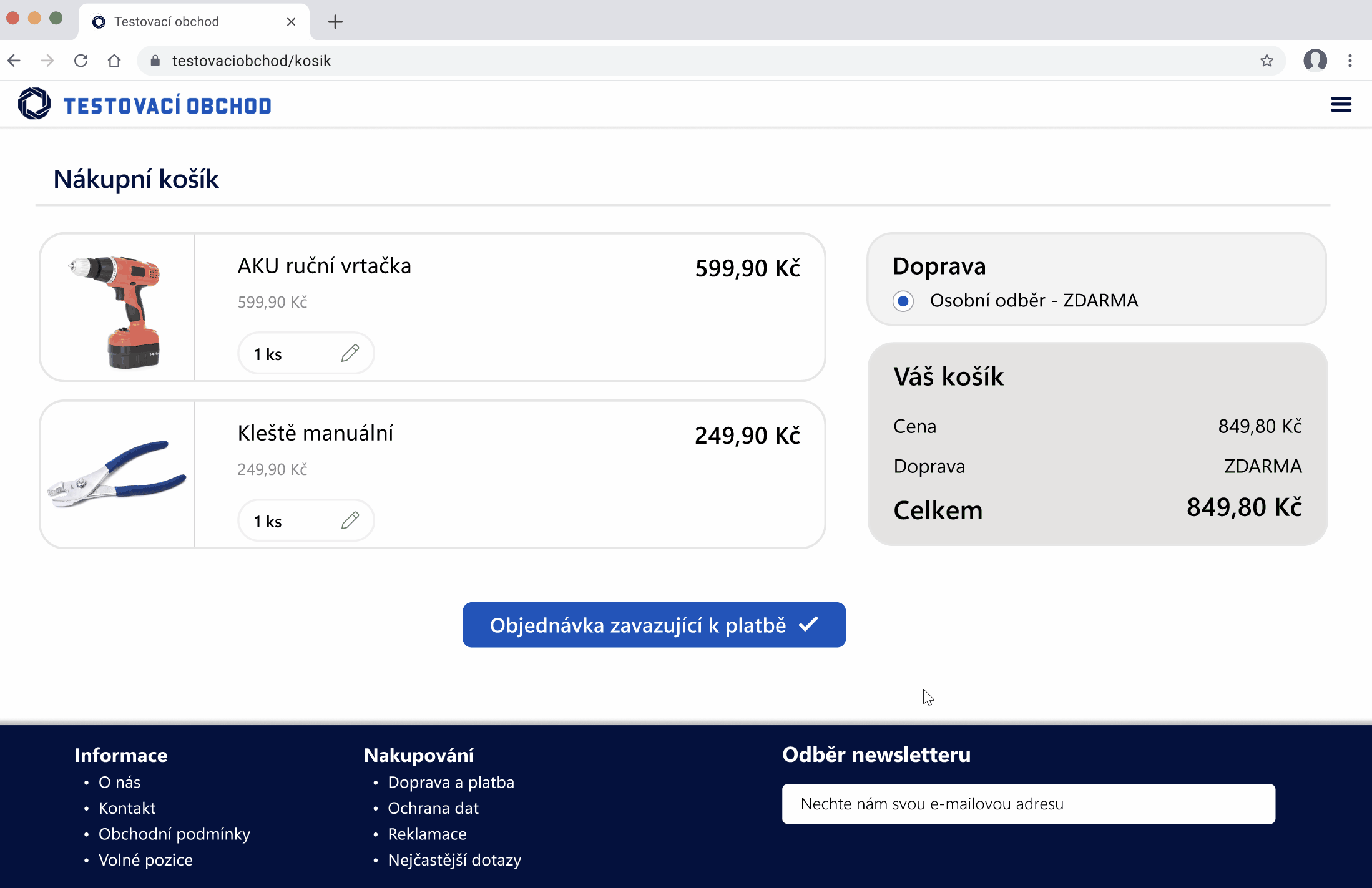Click ZDARMA shipping value in Váš košík
Image resolution: width=1372 pixels, height=888 pixels.
pos(1263,466)
